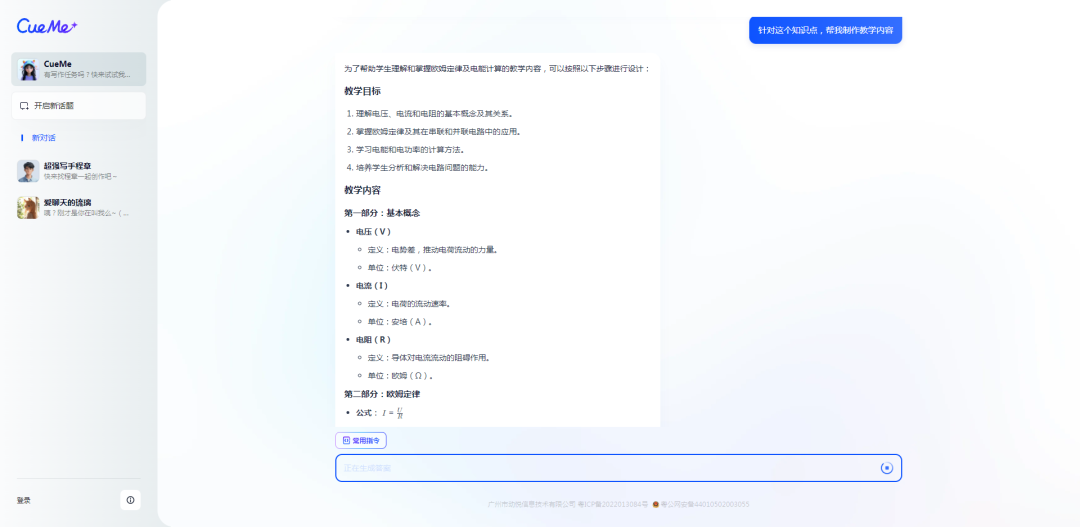Screen dimensions: 1080x527
Task: Click the 单位：伏特（V） line
Action: pyautogui.click(x=400, y=267)
